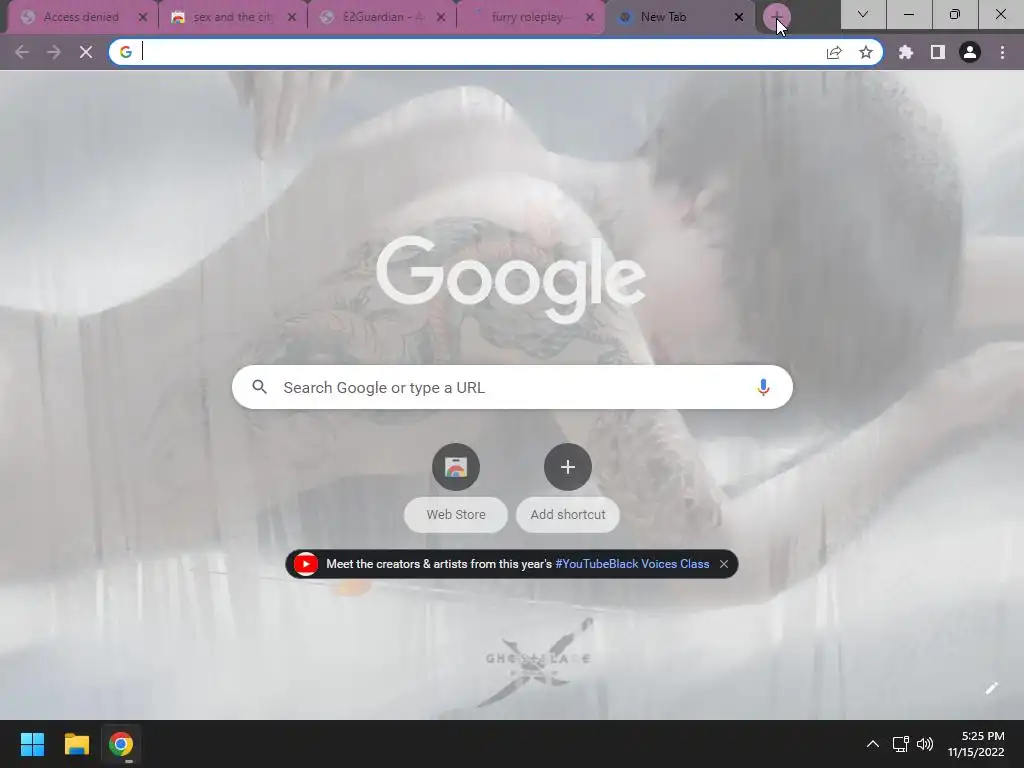Stop loading the page

tap(86, 52)
